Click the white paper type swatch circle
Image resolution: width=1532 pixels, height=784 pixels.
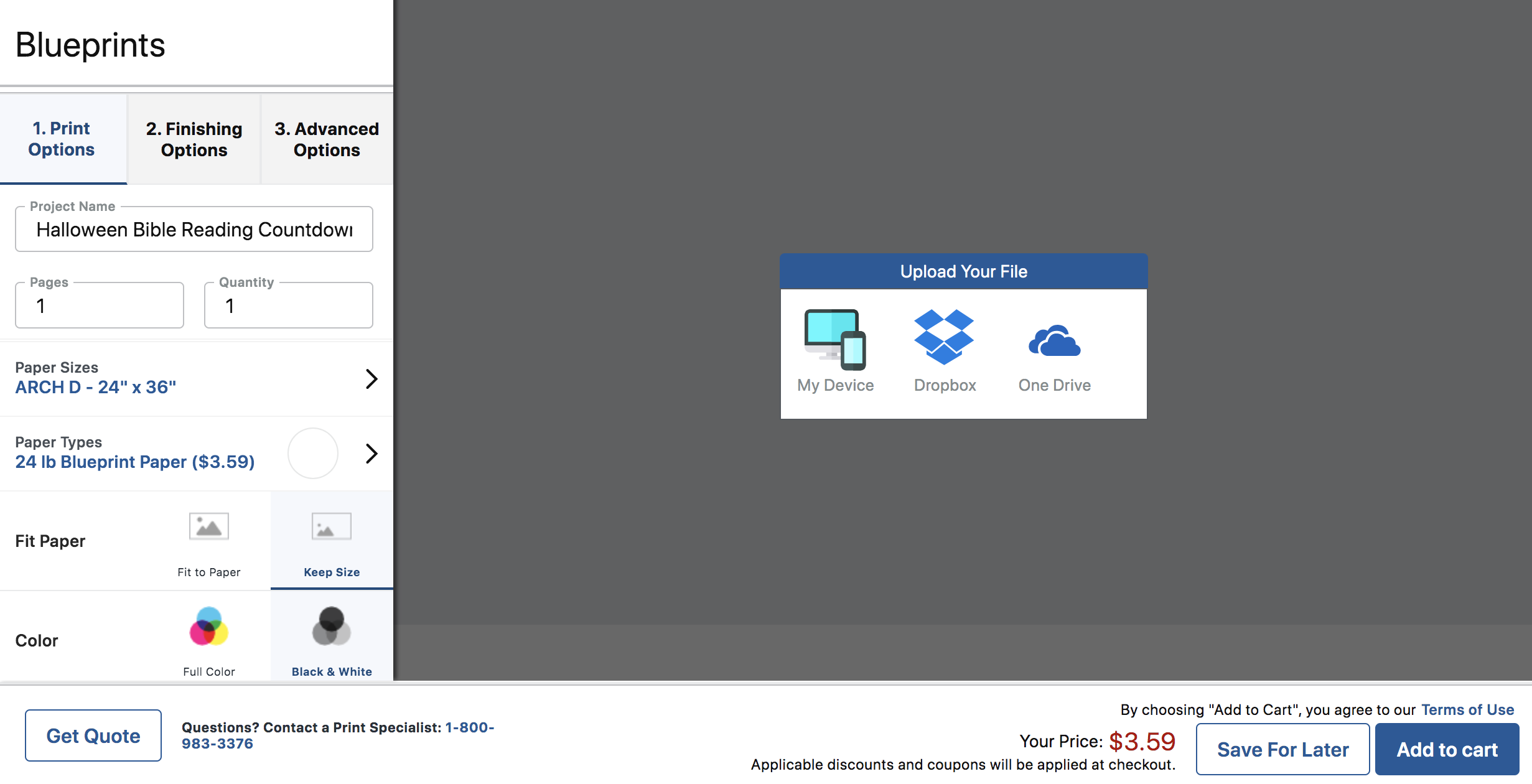coord(313,453)
